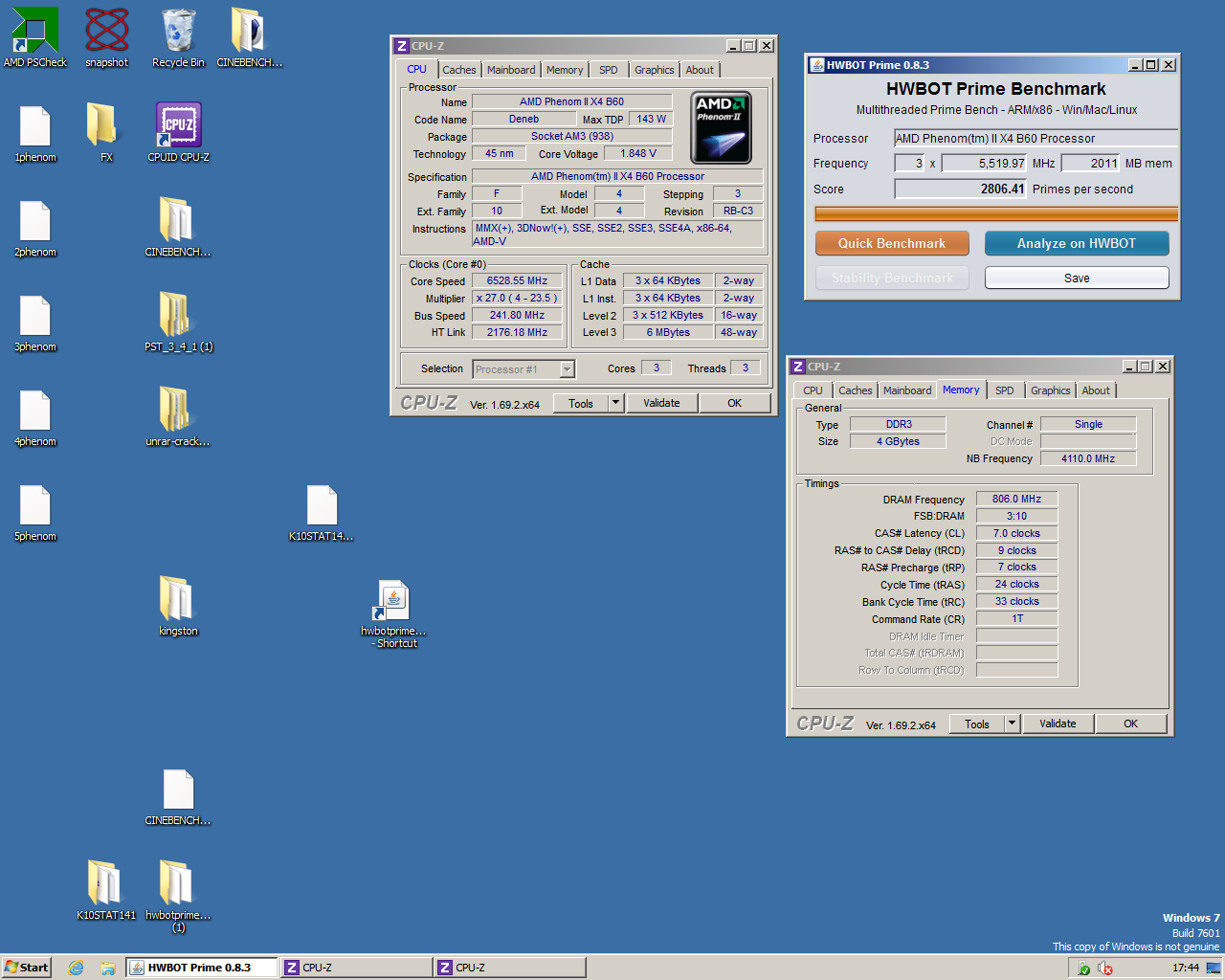Click the green device tray icon
This screenshot has width=1225, height=980.
coord(1083,968)
